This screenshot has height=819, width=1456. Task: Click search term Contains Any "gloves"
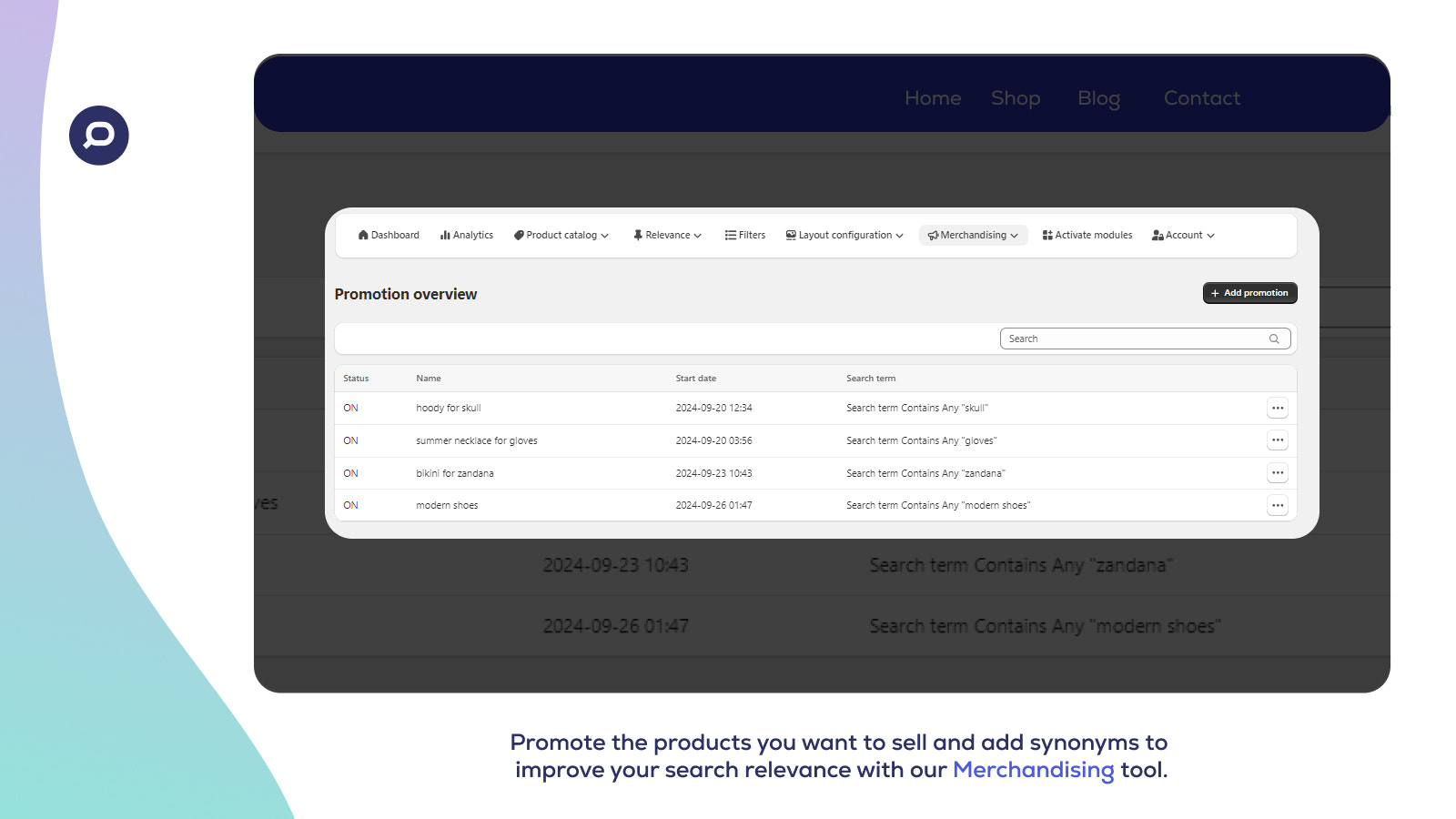(x=922, y=440)
